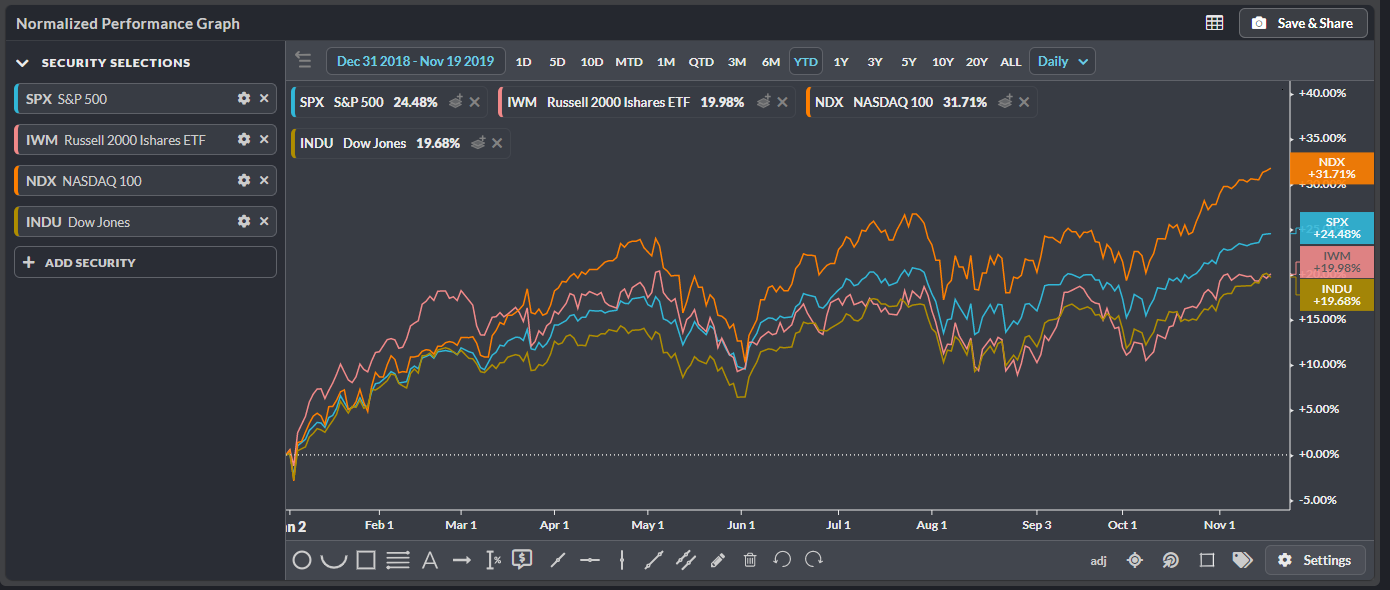1390x590 pixels.
Task: Redo the last drawing action
Action: pos(814,560)
